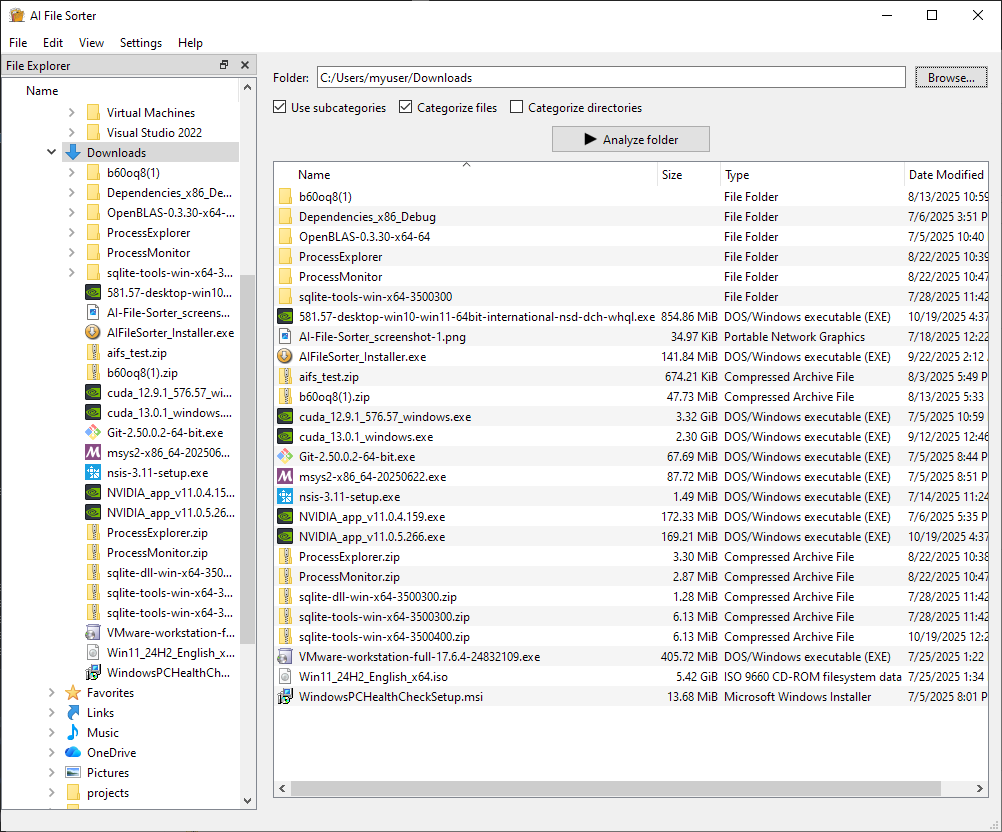
Task: Open the Settings menu
Action: click(x=140, y=43)
